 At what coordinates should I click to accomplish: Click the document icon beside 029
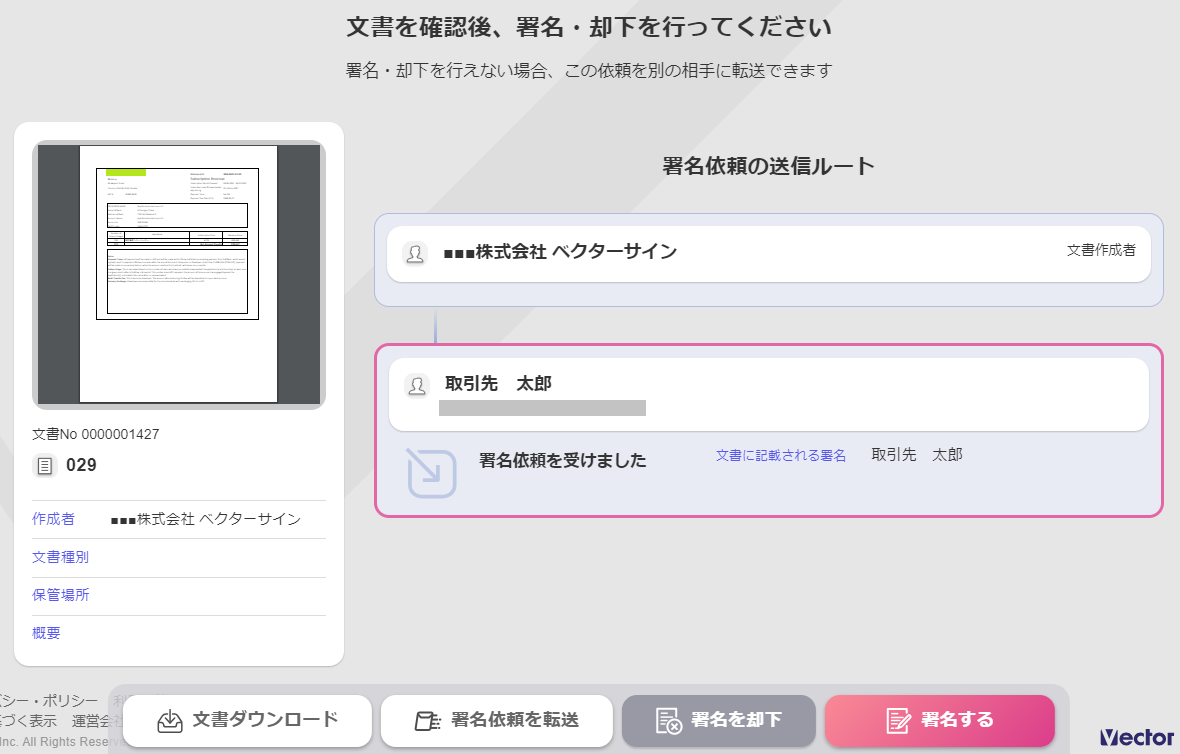pyautogui.click(x=44, y=466)
